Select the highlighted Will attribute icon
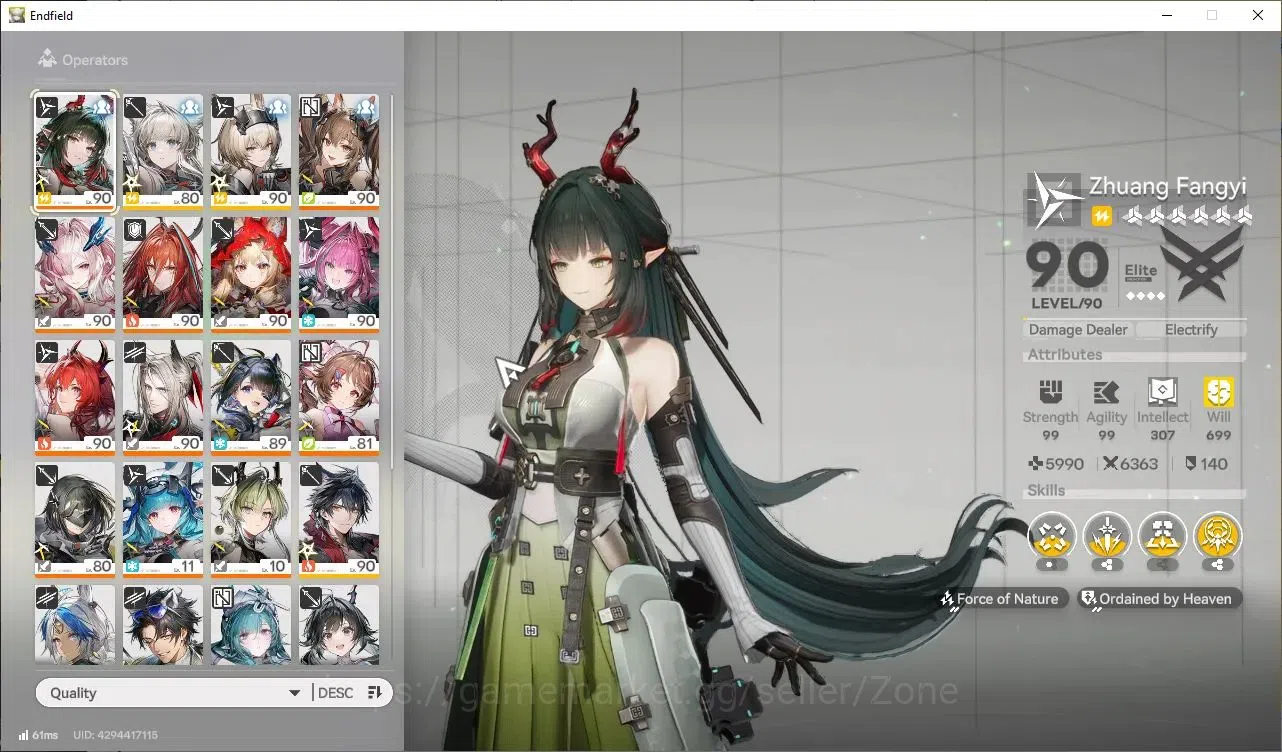The height and width of the screenshot is (752, 1282). coord(1219,392)
